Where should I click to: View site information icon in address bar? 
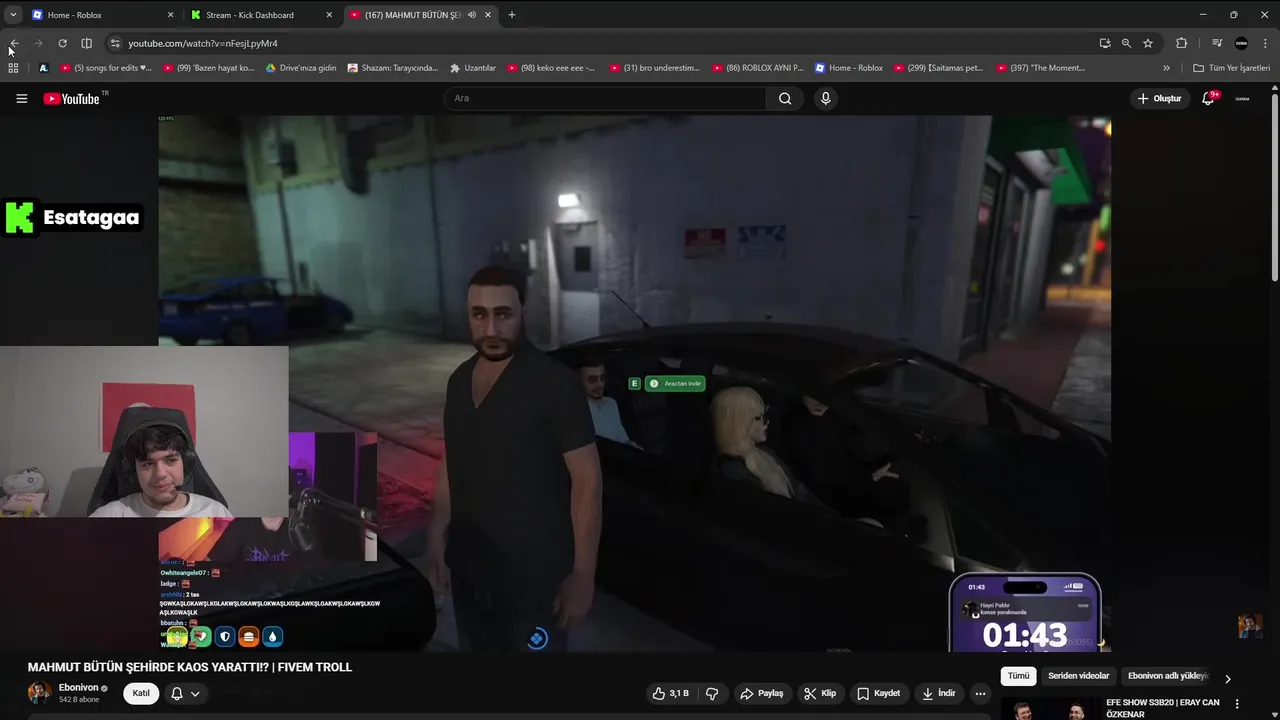point(115,43)
